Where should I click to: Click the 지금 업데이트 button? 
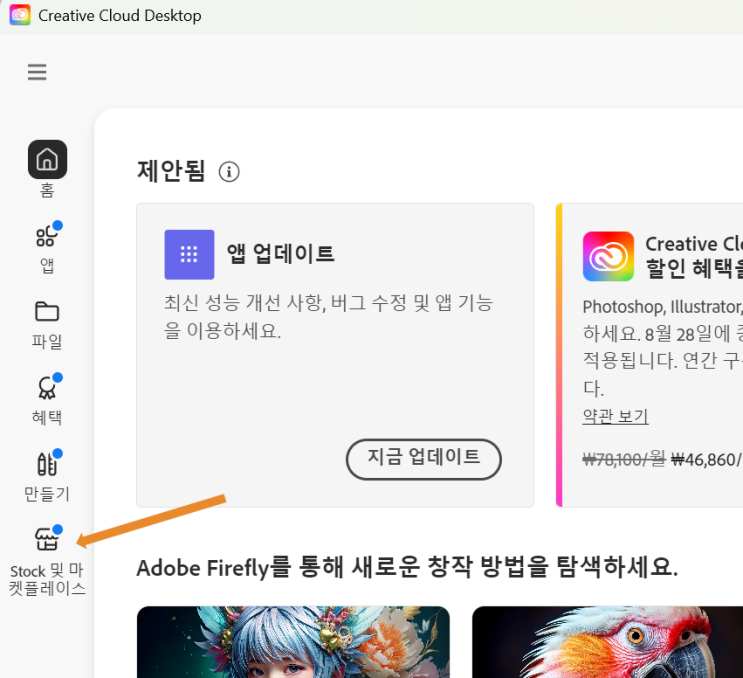coord(424,459)
